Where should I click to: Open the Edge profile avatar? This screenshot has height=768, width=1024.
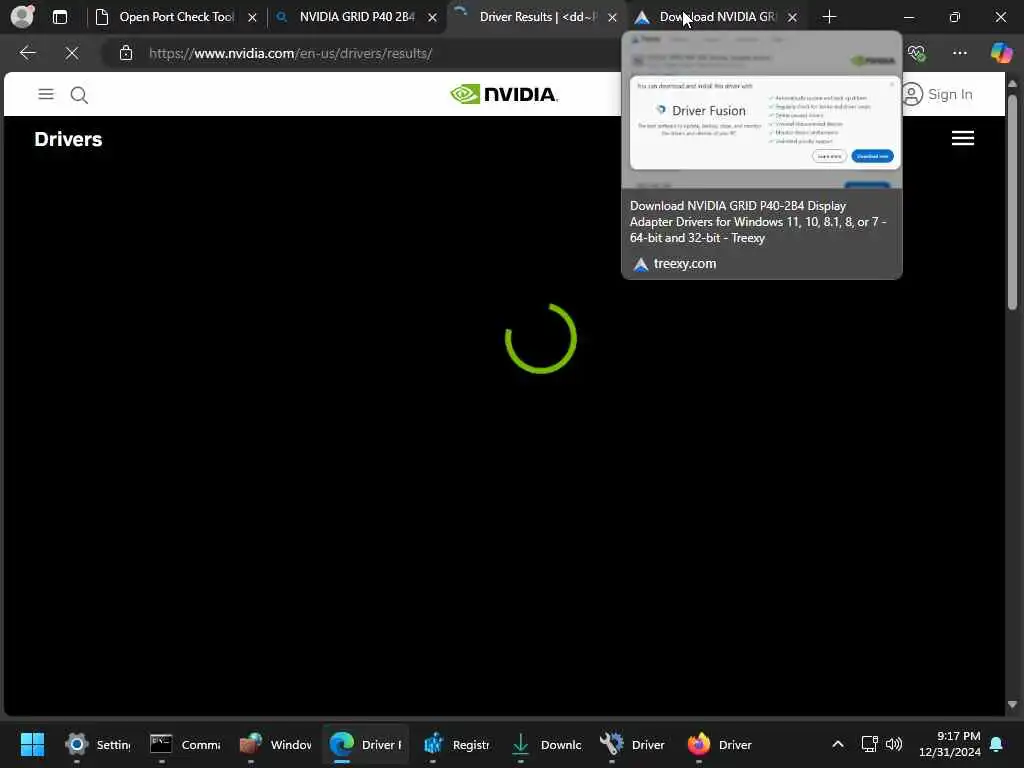pyautogui.click(x=22, y=16)
